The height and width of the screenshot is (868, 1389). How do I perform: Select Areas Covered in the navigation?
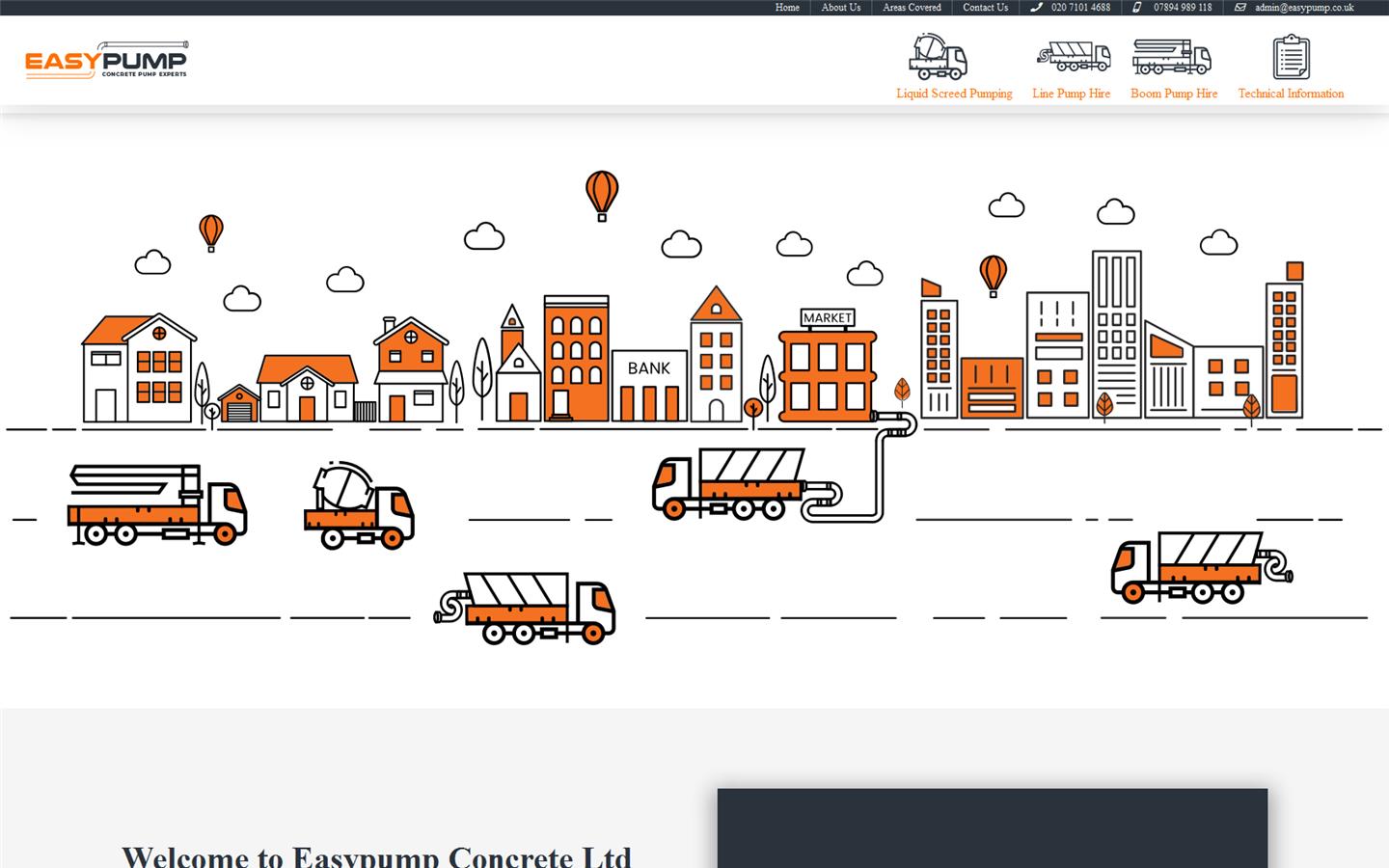point(911,8)
